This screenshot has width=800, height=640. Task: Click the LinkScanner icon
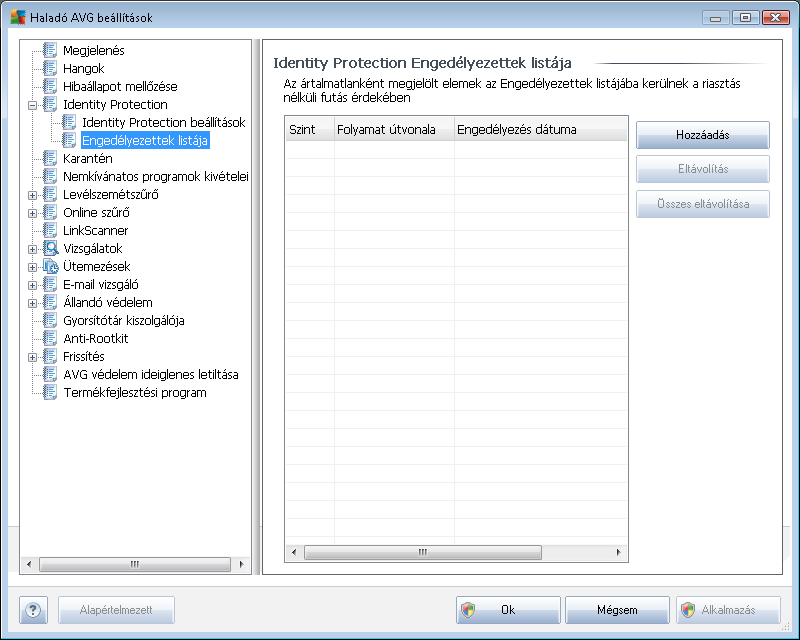pyautogui.click(x=50, y=230)
